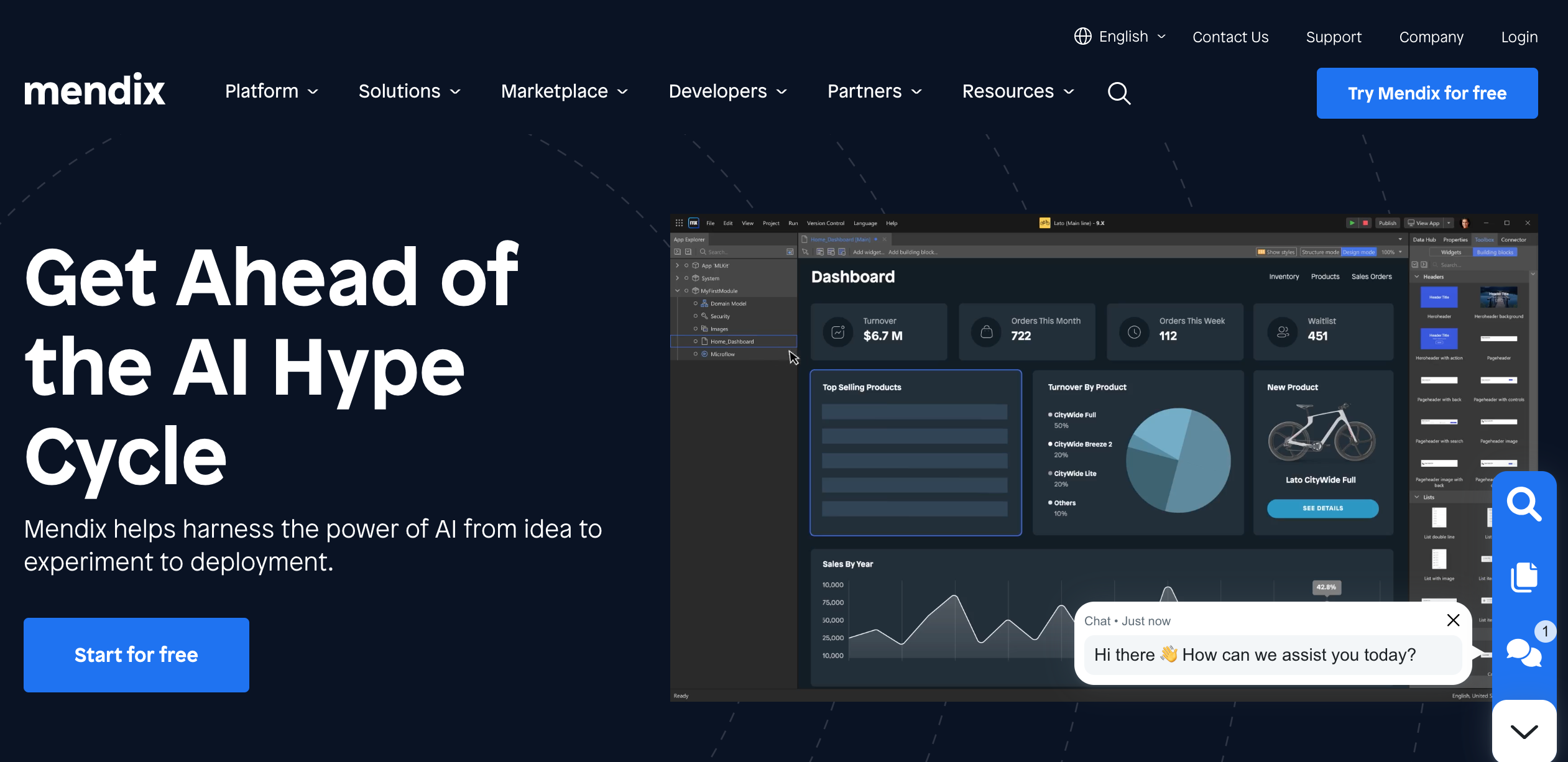
Task: Go to the Login page
Action: point(1519,37)
